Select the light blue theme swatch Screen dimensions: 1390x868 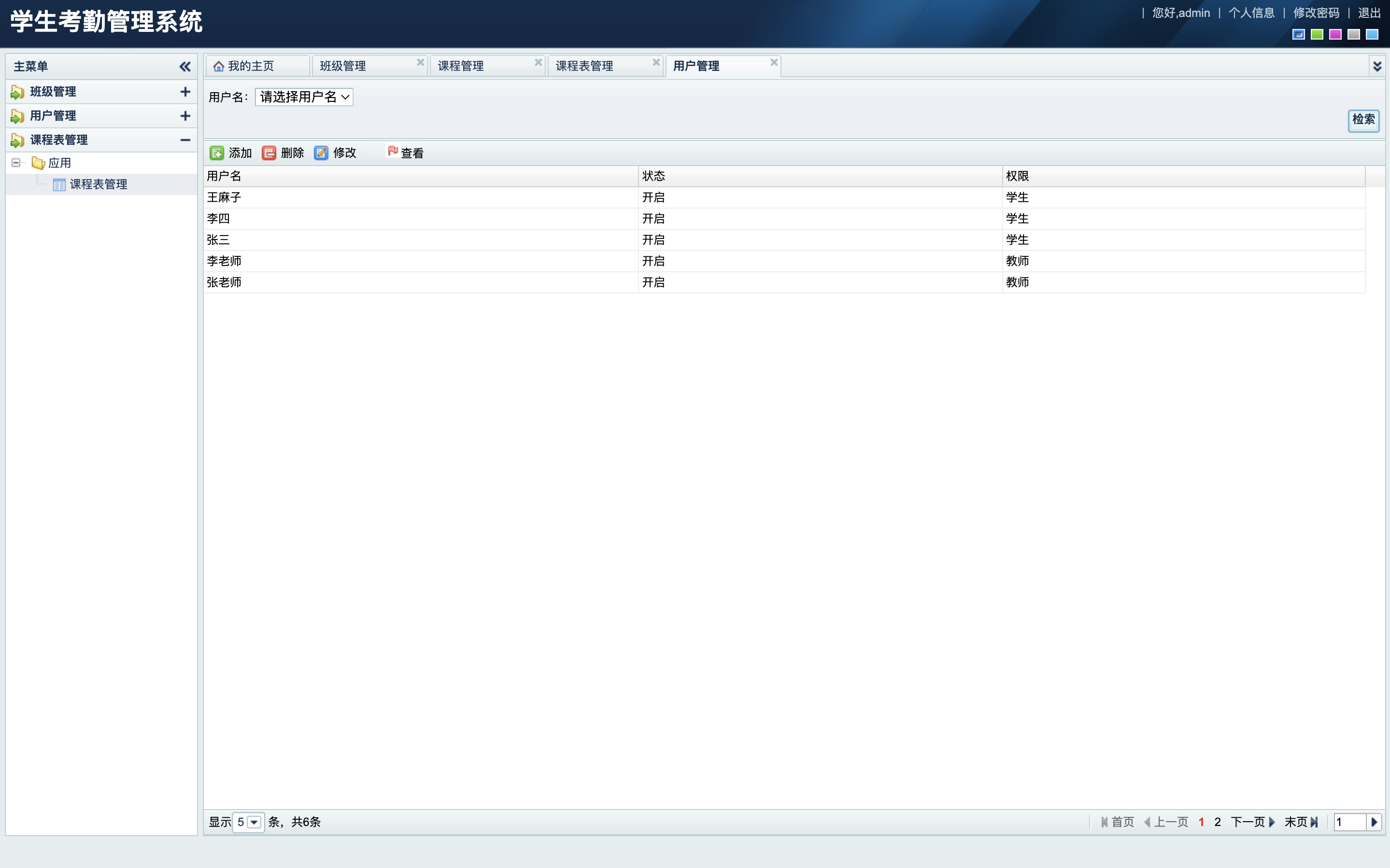[1372, 34]
